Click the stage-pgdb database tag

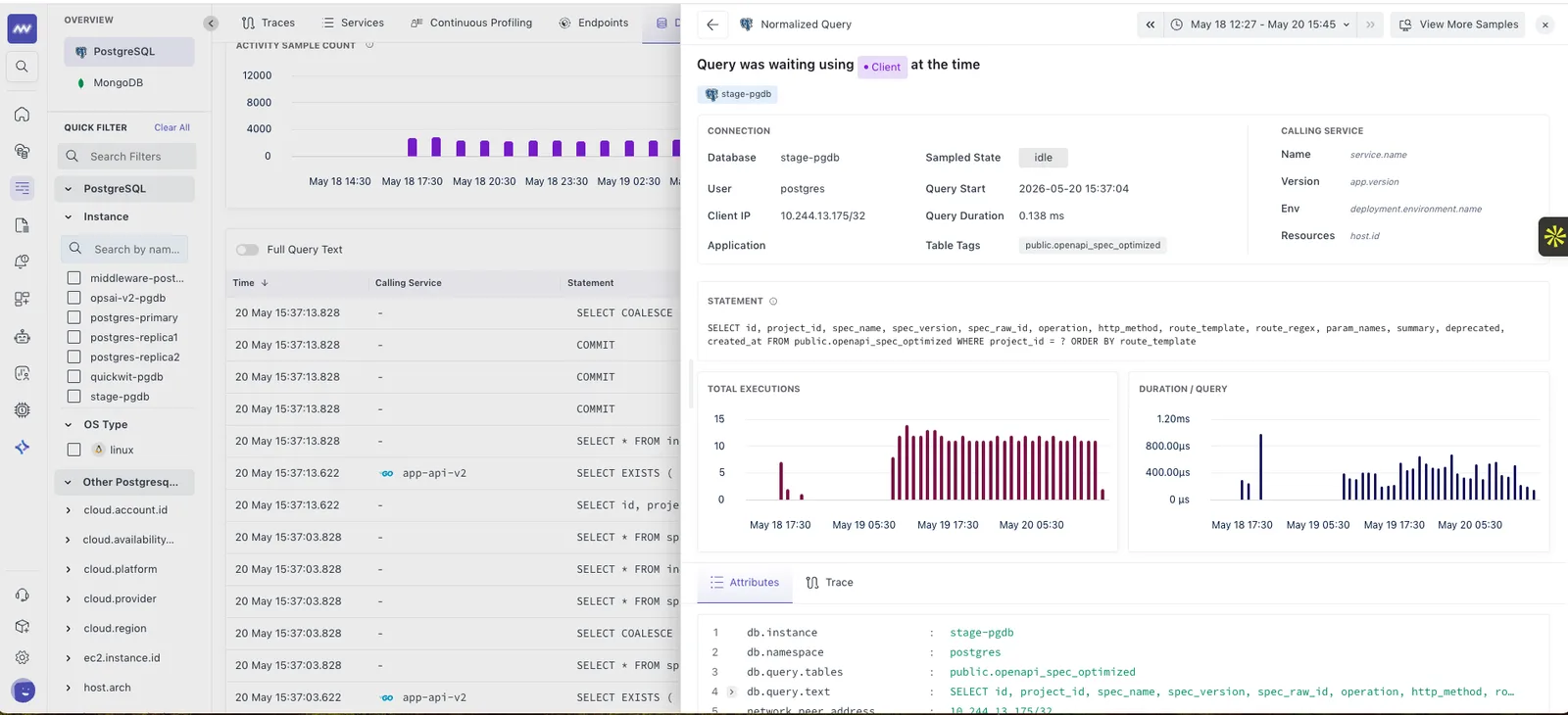pos(738,94)
